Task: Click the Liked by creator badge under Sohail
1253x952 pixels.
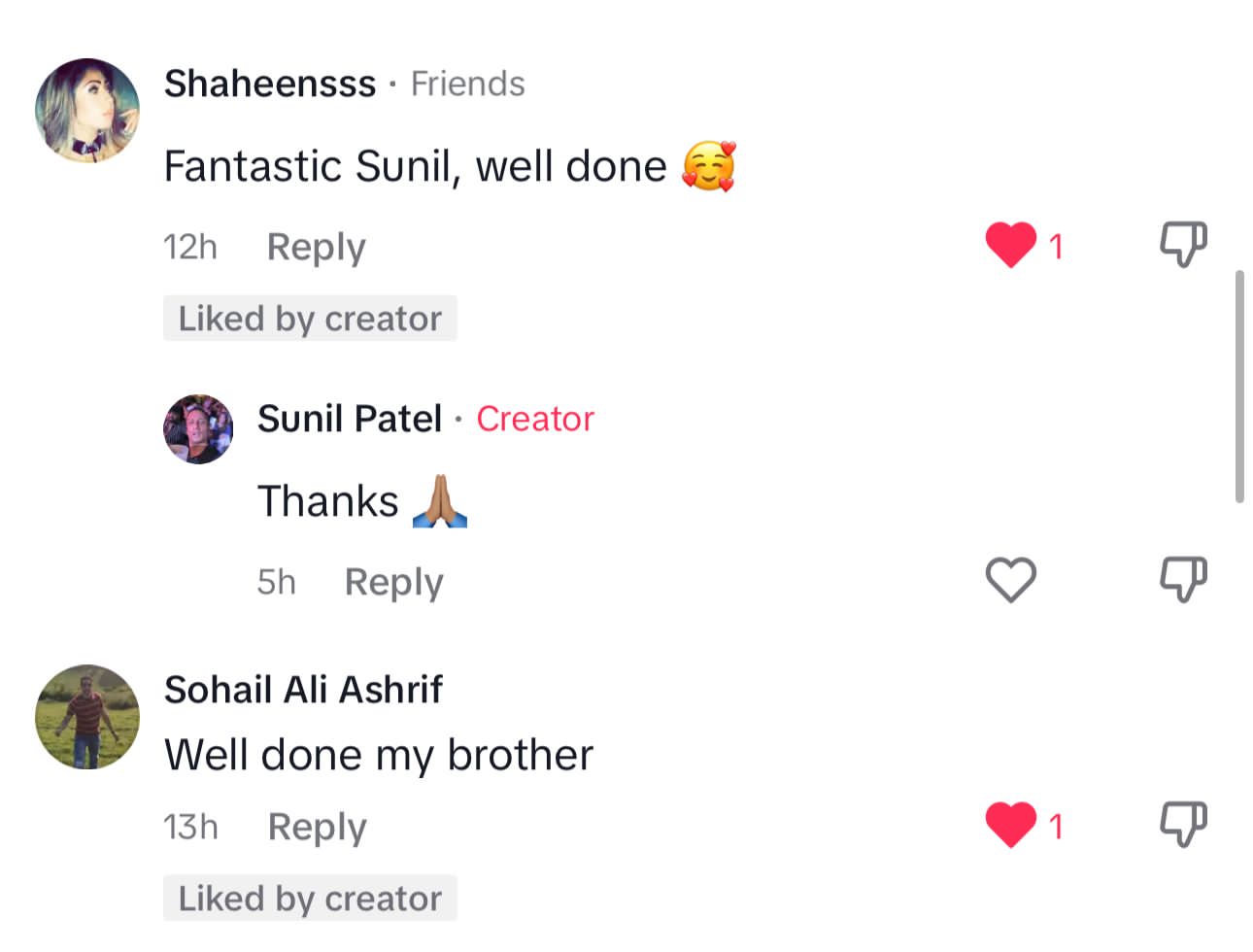Action: tap(310, 899)
